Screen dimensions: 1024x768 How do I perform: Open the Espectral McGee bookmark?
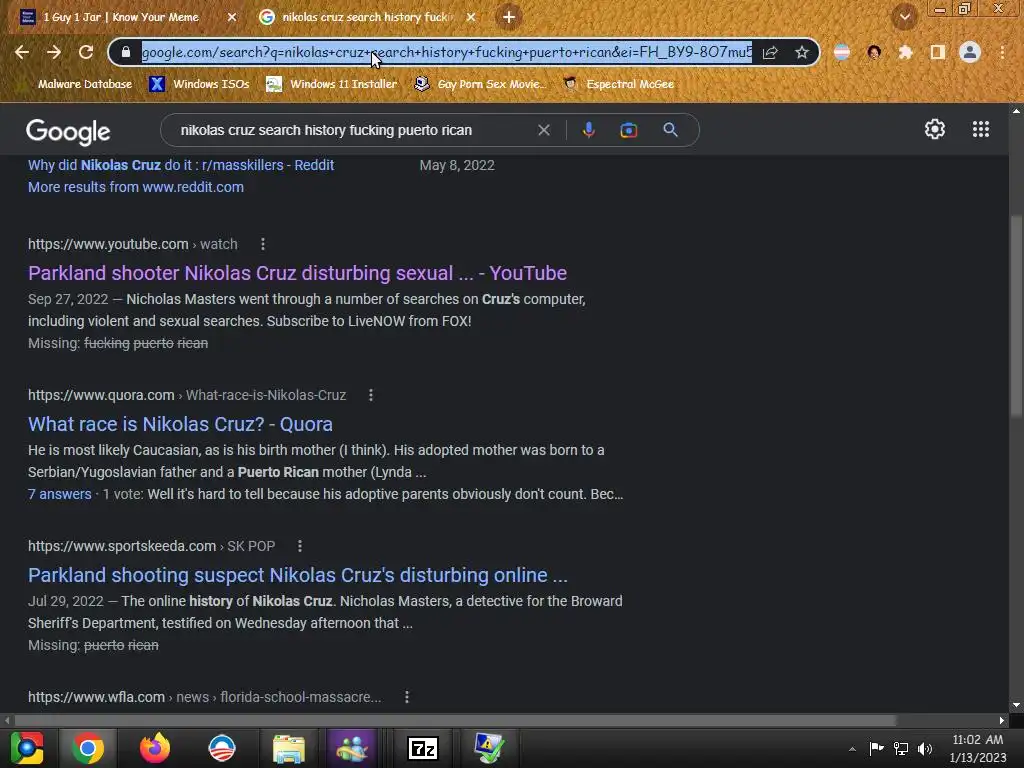click(x=619, y=84)
